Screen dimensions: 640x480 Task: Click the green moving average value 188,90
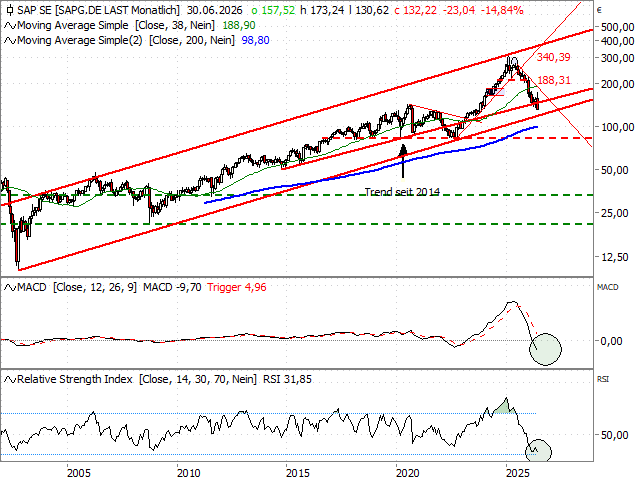(239, 26)
